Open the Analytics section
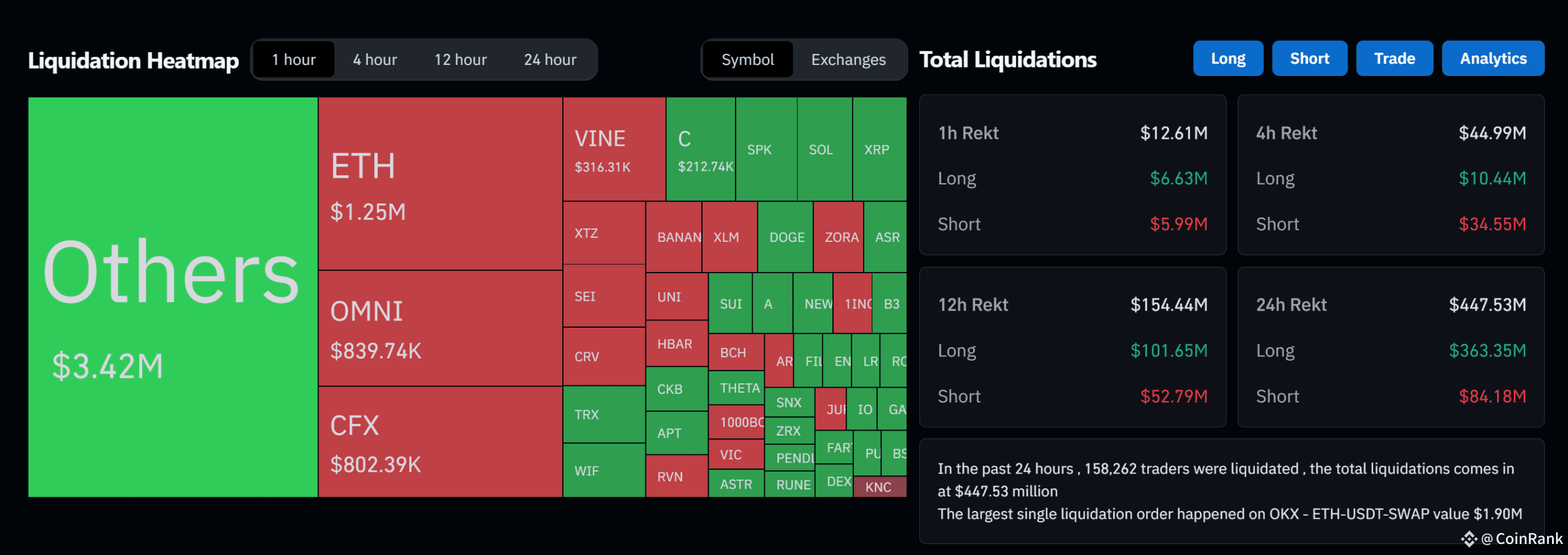Viewport: 1568px width, 555px height. click(1493, 58)
